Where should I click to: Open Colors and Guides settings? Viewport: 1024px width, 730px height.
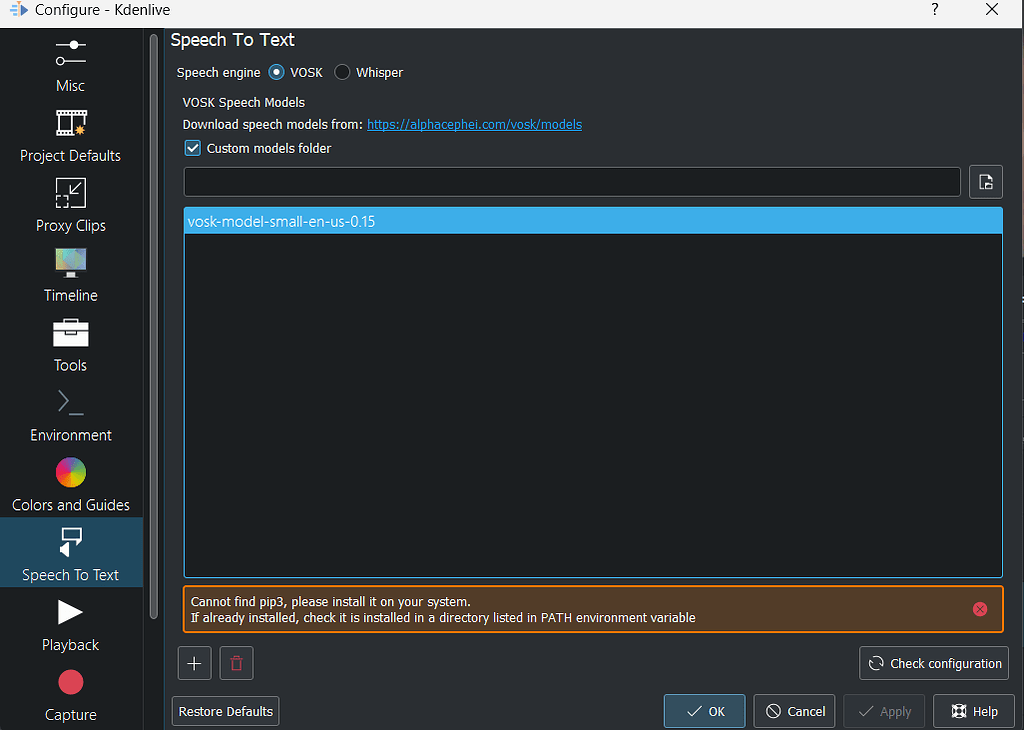pyautogui.click(x=70, y=482)
